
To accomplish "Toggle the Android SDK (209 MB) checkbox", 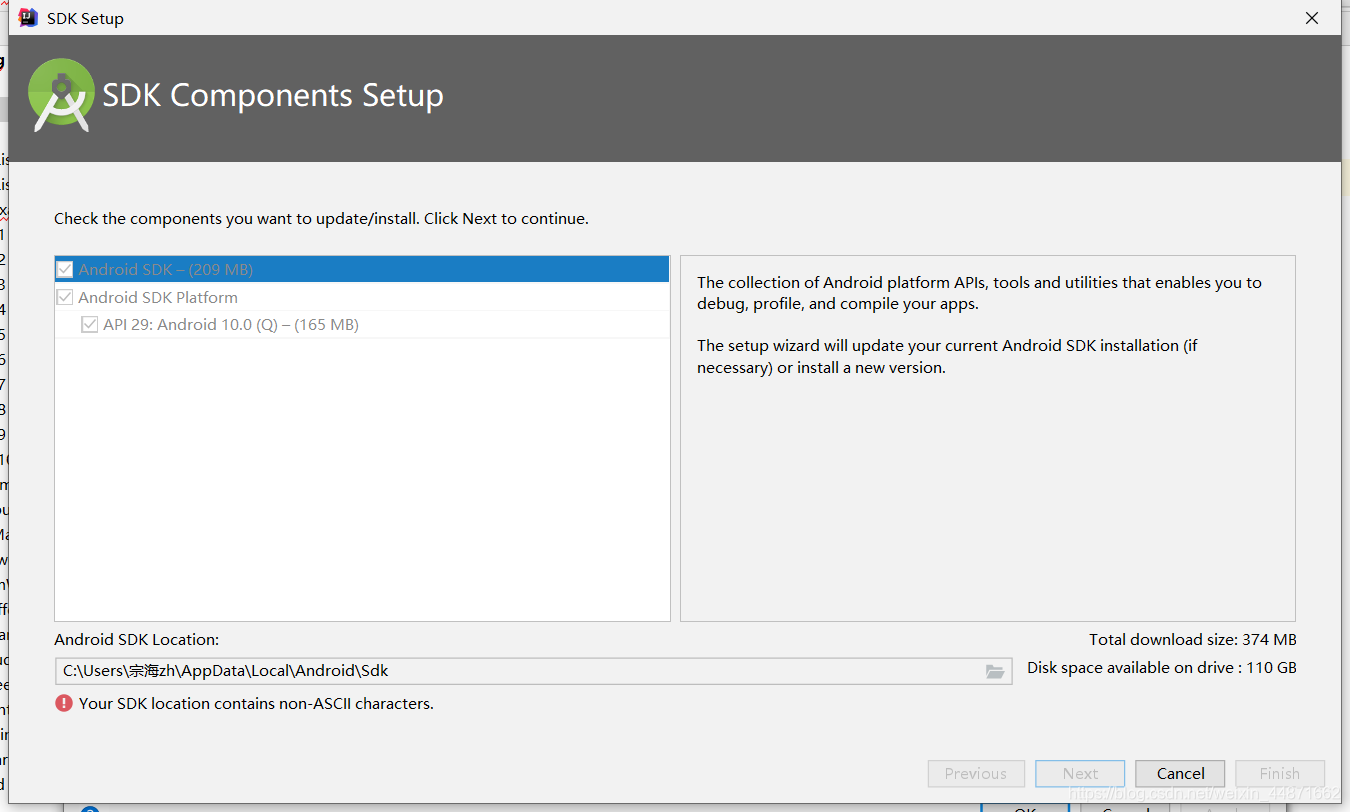I will 65,269.
